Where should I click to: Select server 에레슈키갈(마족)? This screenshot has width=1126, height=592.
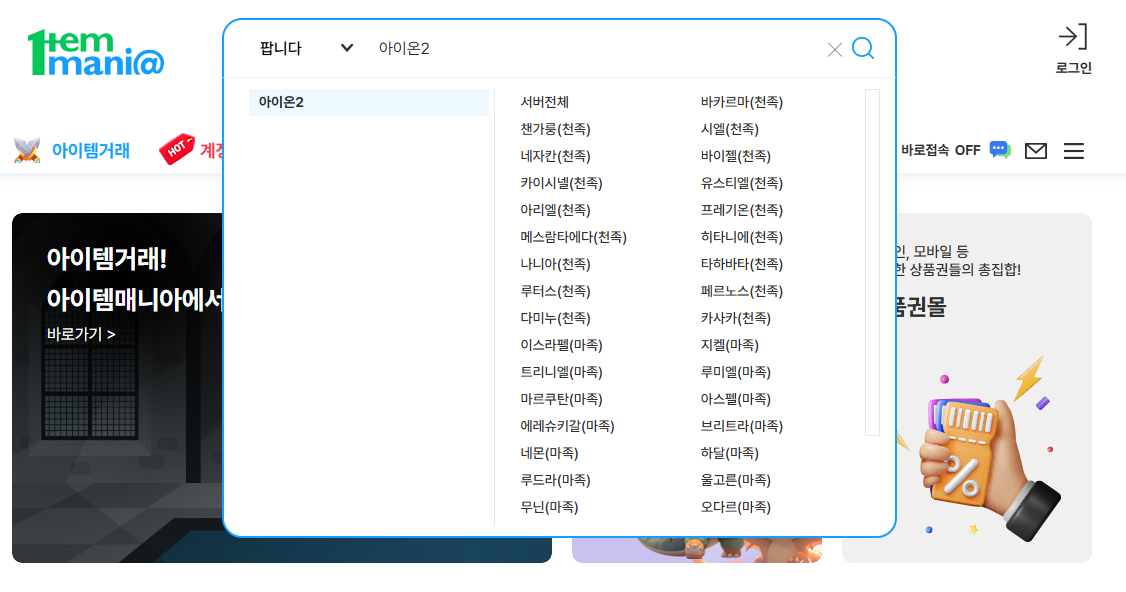point(567,426)
